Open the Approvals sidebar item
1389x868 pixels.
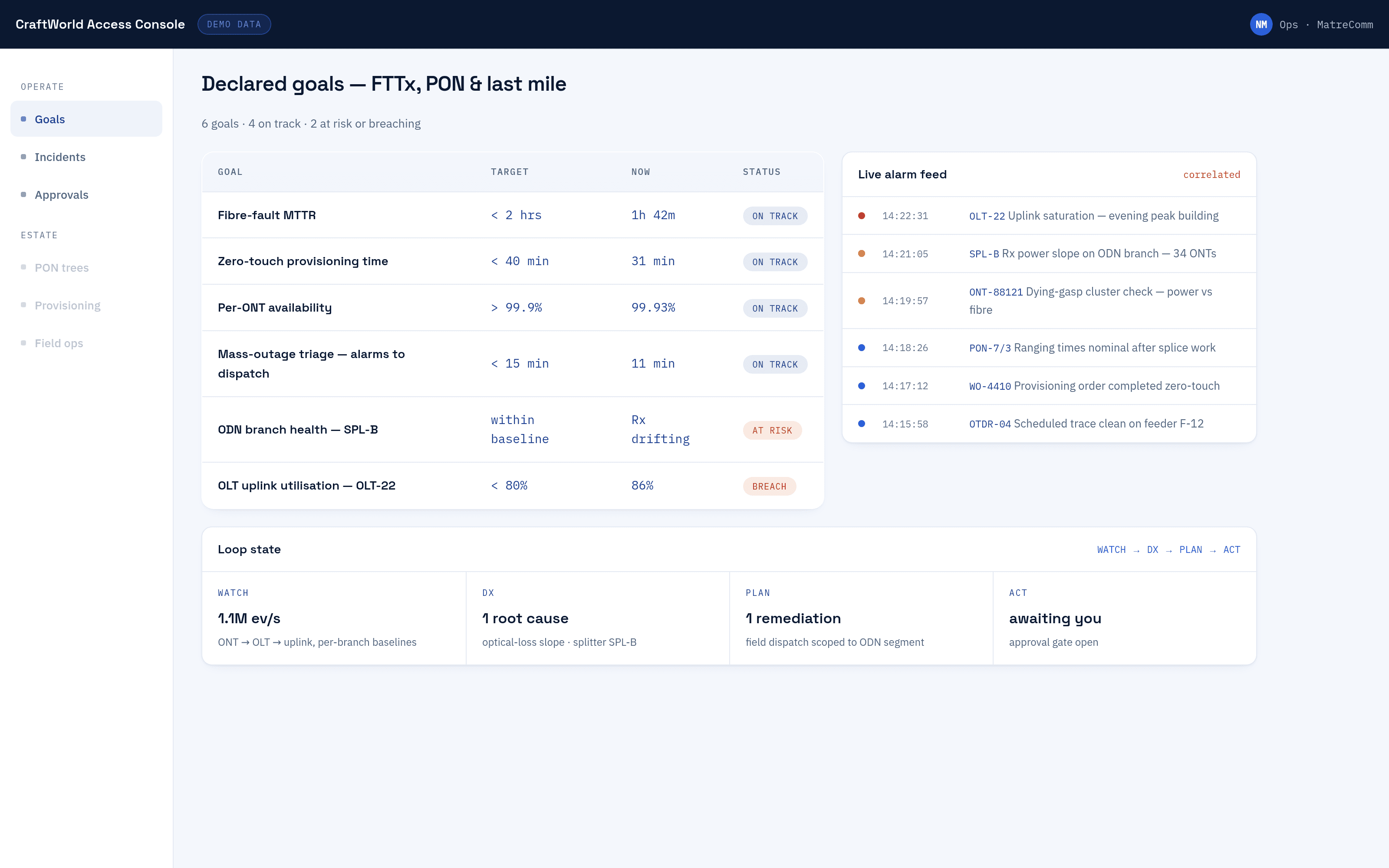86,194
